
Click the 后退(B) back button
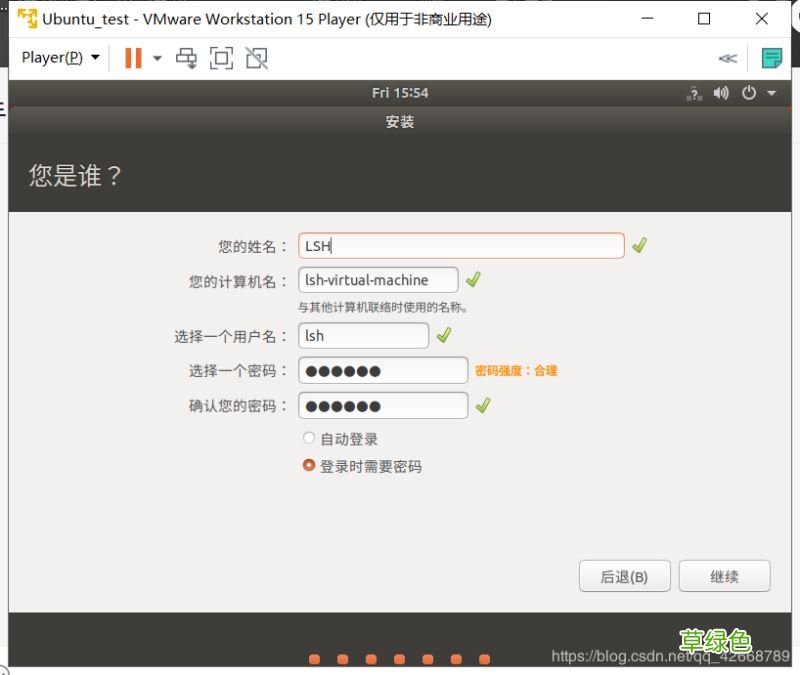624,577
